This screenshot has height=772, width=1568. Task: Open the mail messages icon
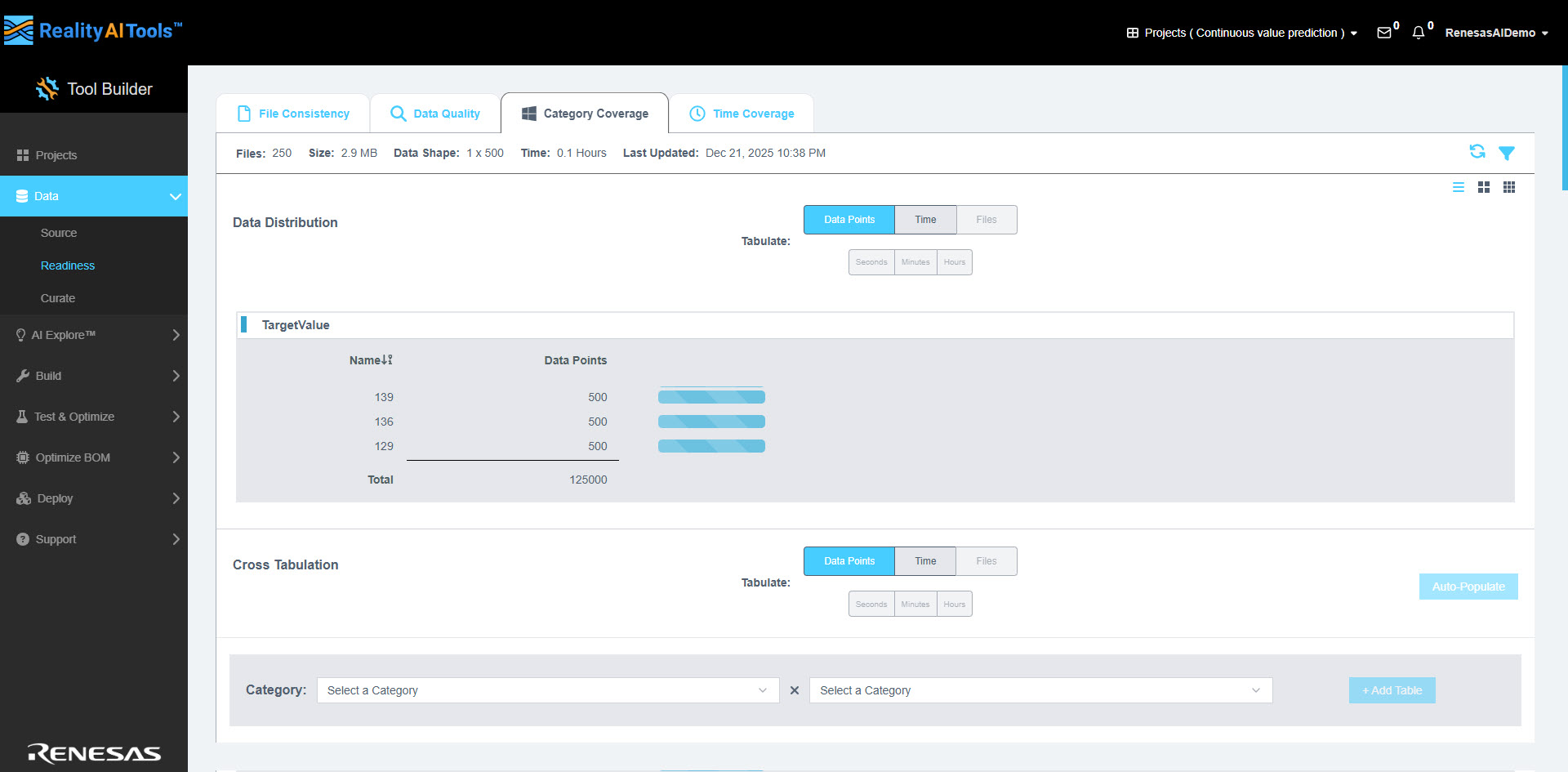1384,33
